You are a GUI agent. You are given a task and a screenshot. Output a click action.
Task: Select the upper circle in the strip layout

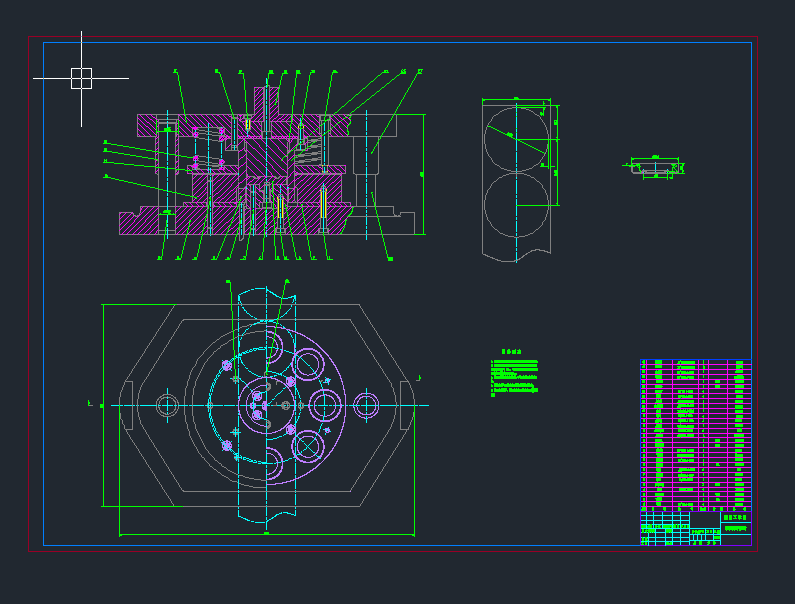point(516,139)
